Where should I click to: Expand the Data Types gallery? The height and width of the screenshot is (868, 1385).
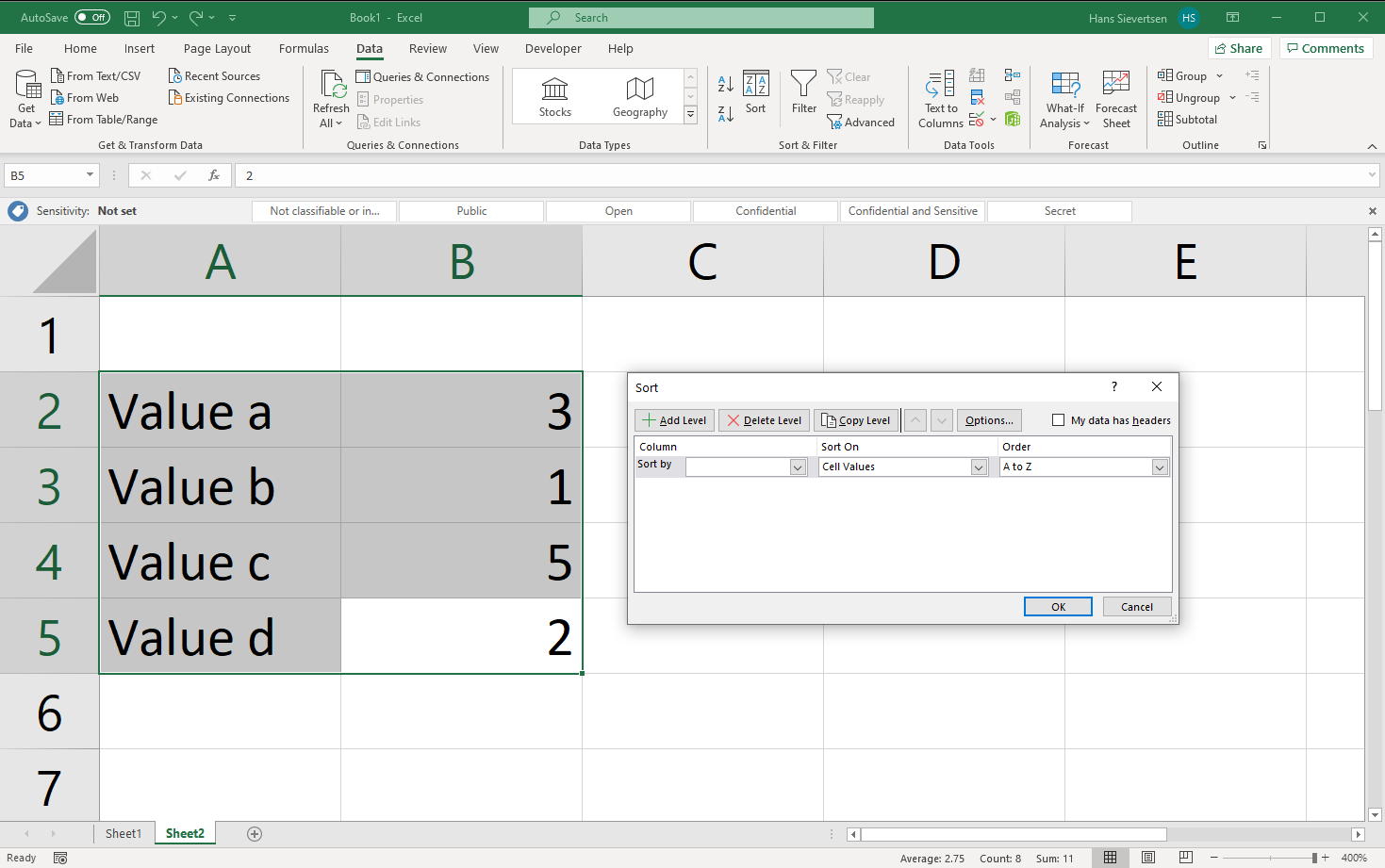tap(690, 114)
